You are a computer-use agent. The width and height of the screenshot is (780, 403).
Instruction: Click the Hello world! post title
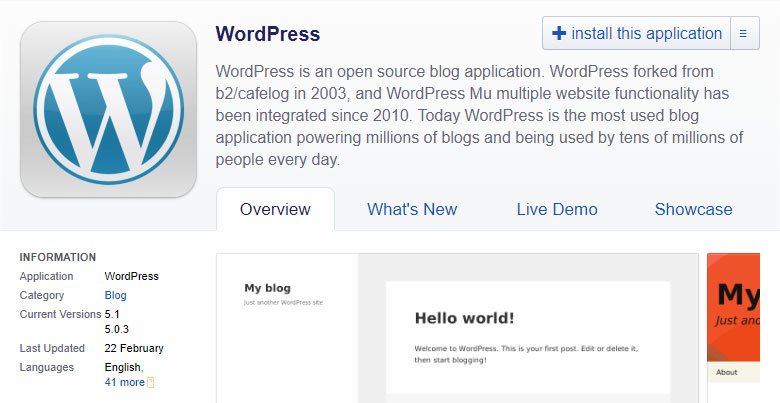[464, 318]
